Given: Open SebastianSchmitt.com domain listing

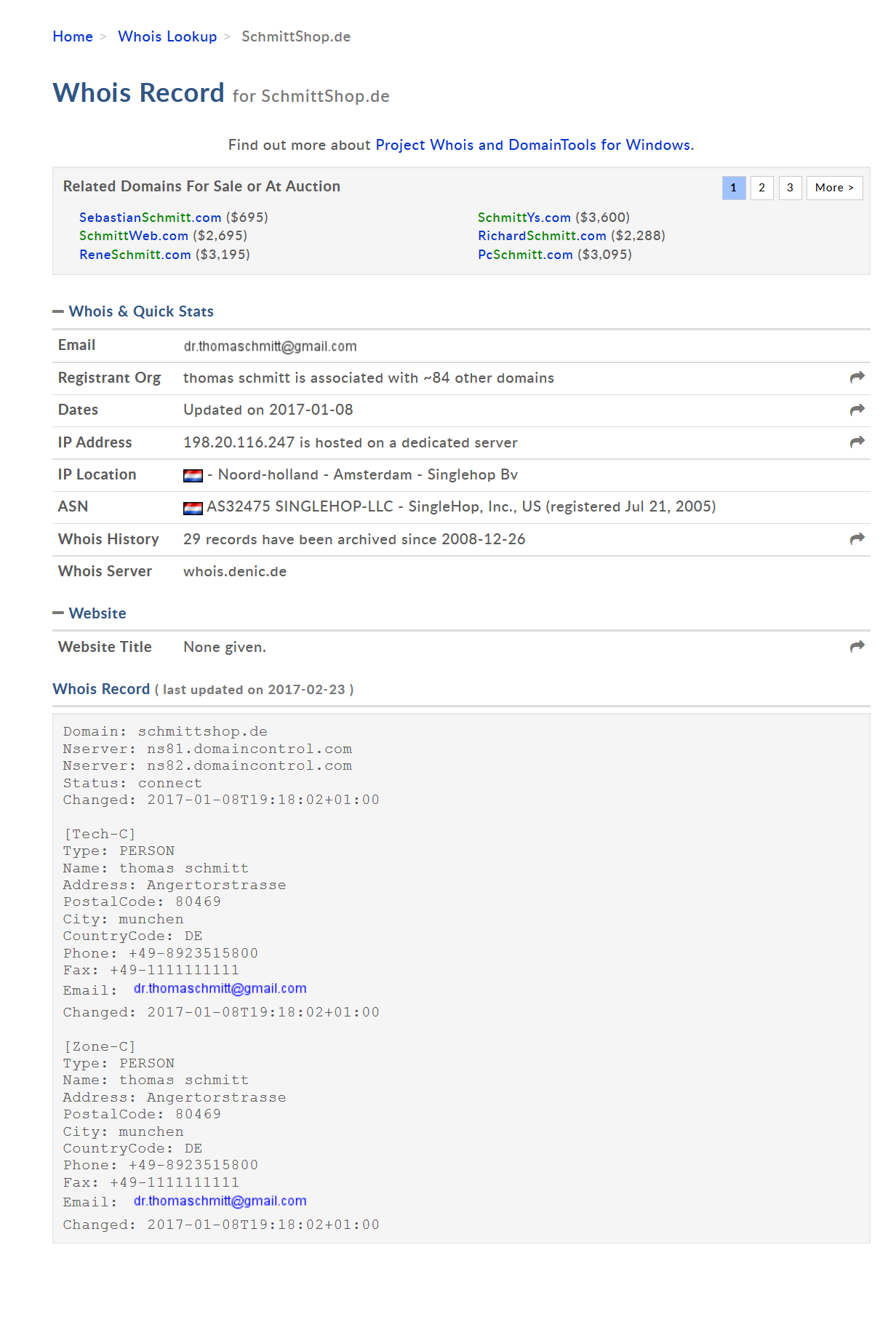Looking at the screenshot, I should tap(150, 218).
